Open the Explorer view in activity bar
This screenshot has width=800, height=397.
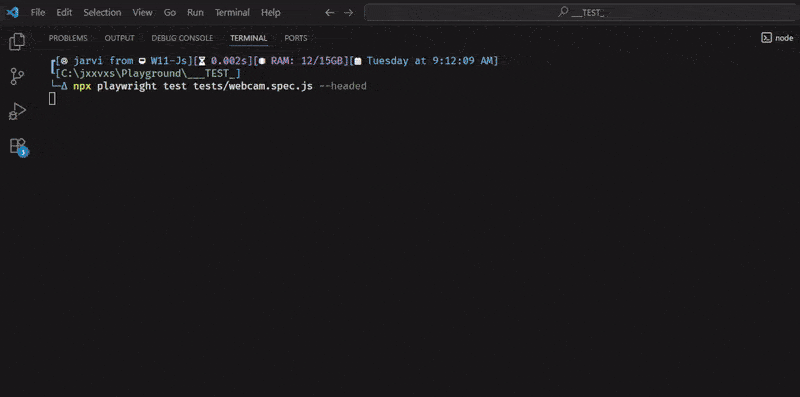click(x=17, y=42)
